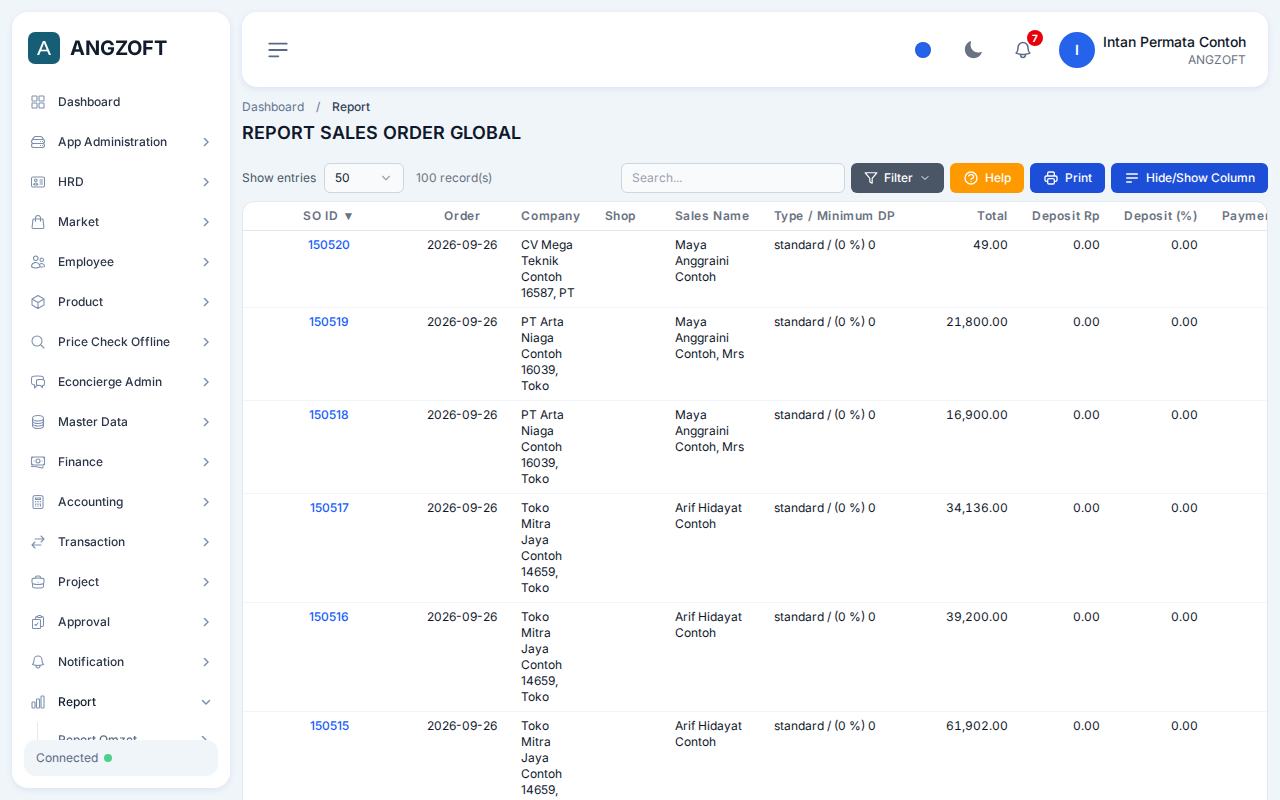1280x800 pixels.
Task: Open the Dashboard menu item
Action: click(x=121, y=102)
